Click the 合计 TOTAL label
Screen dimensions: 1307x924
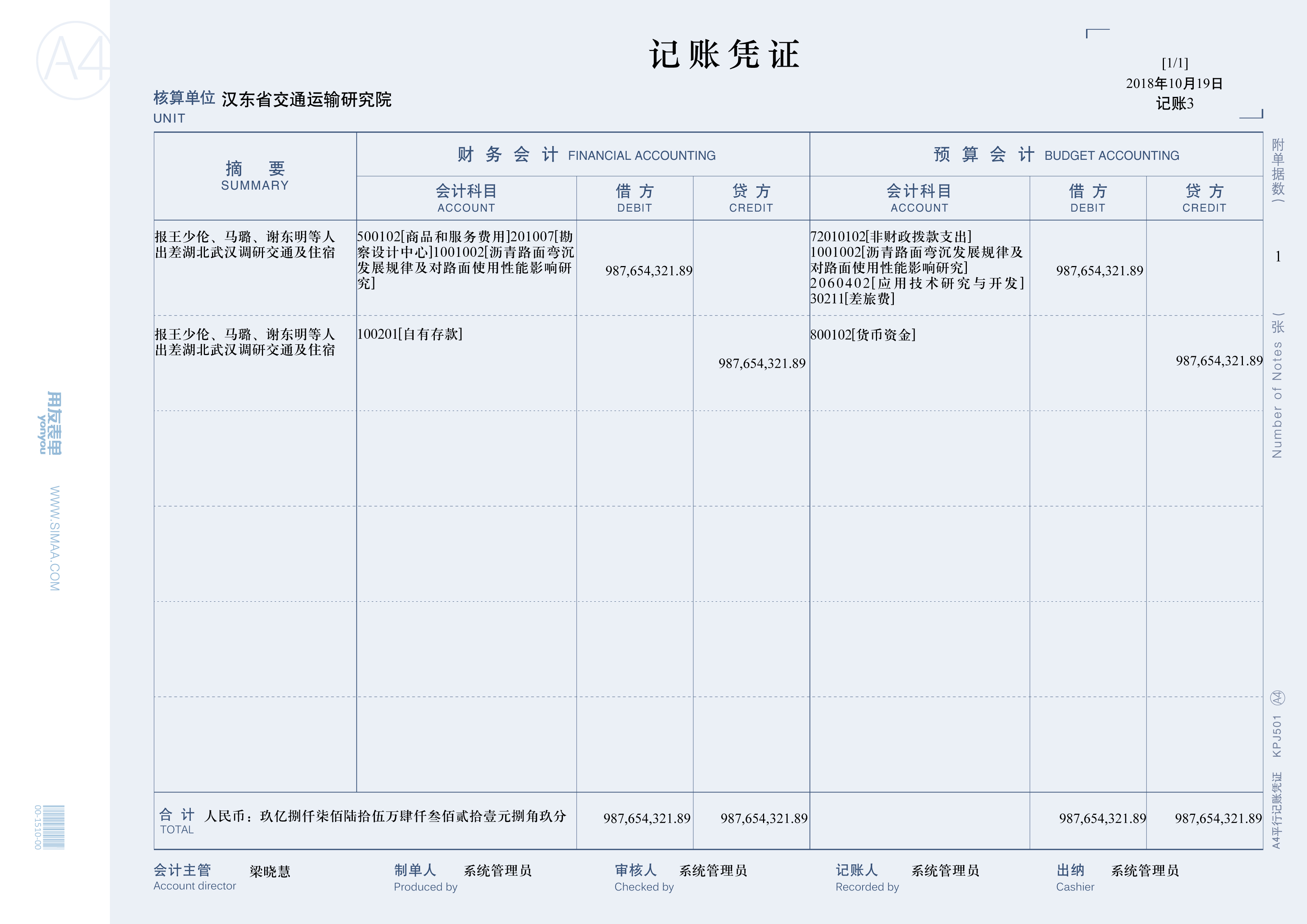[177, 821]
